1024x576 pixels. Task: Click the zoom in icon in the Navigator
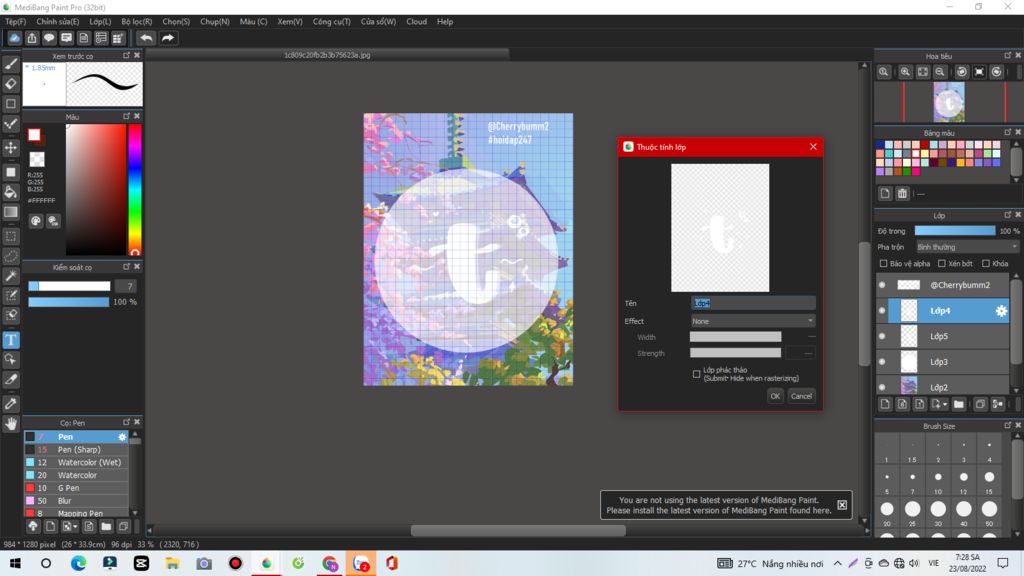905,72
